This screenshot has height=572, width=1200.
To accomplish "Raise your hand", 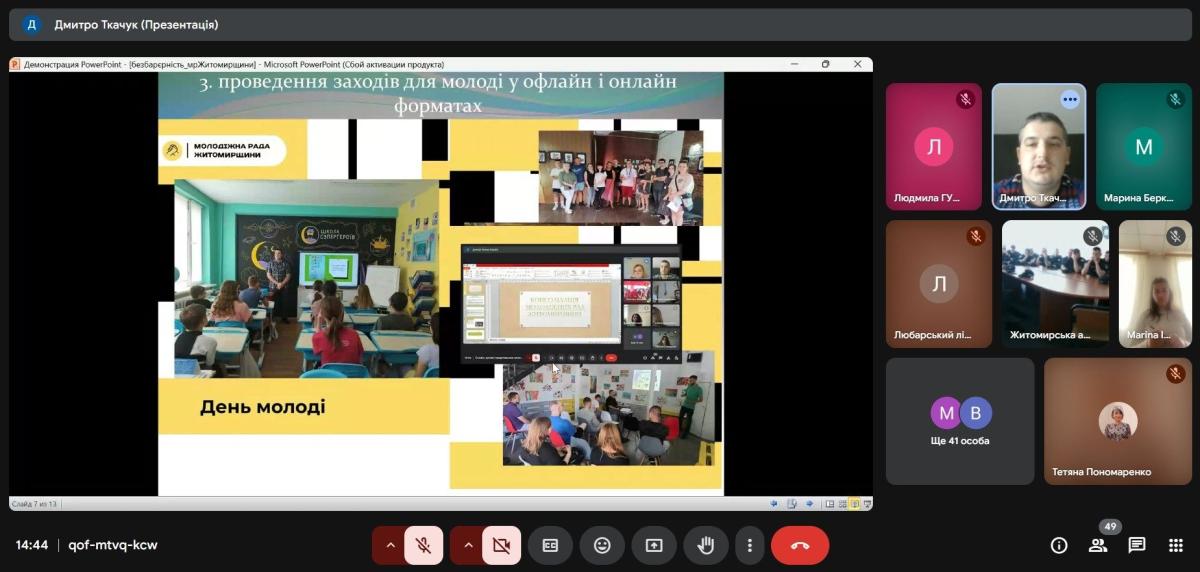I will point(706,545).
